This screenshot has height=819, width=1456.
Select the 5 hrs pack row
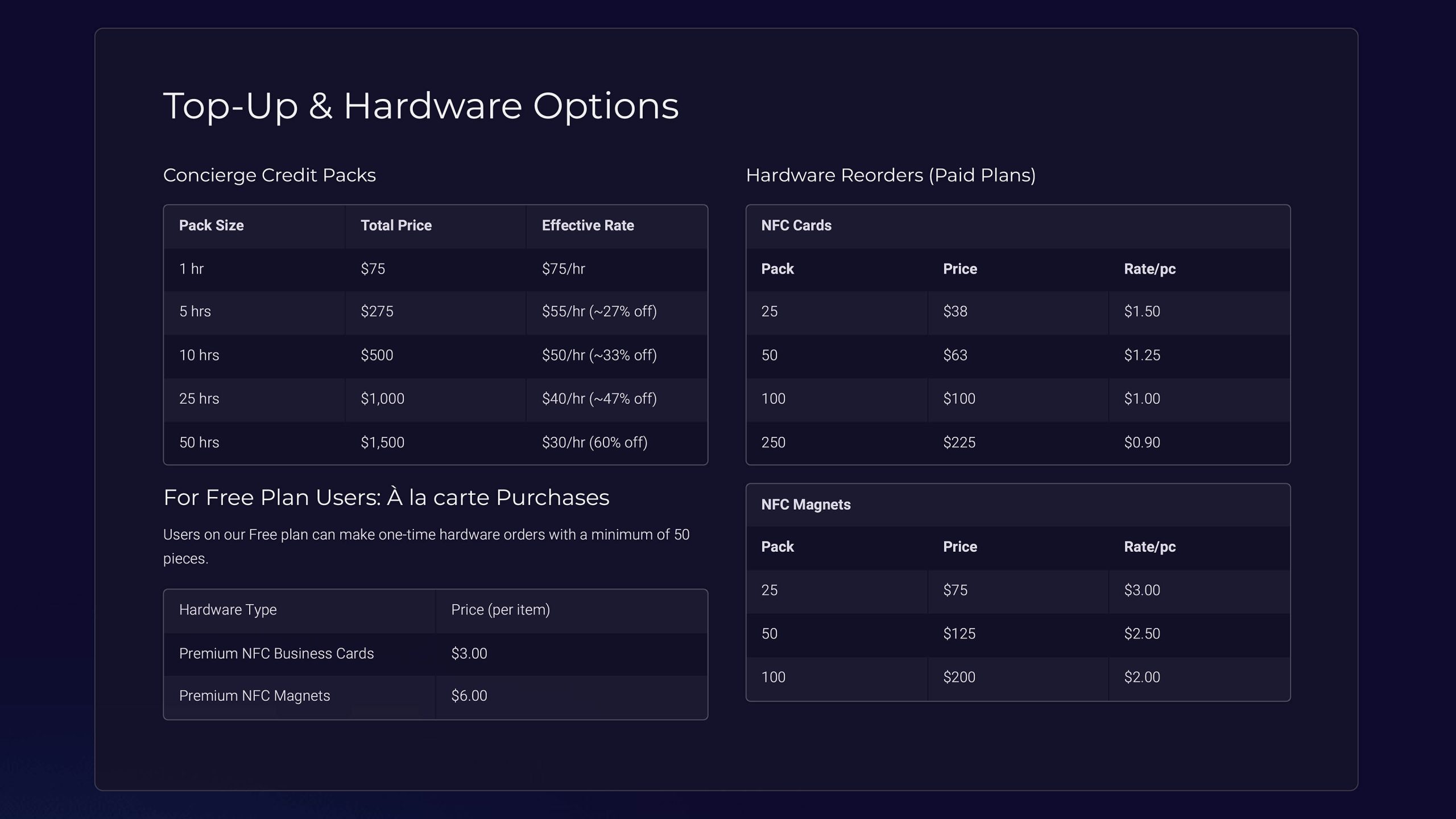(x=436, y=312)
